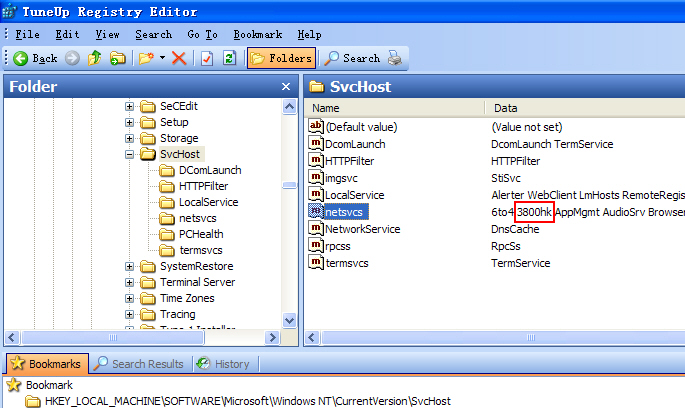Viewport: 685px width, 408px height.
Task: Click the folder tree scroll up arrow
Action: point(289,107)
